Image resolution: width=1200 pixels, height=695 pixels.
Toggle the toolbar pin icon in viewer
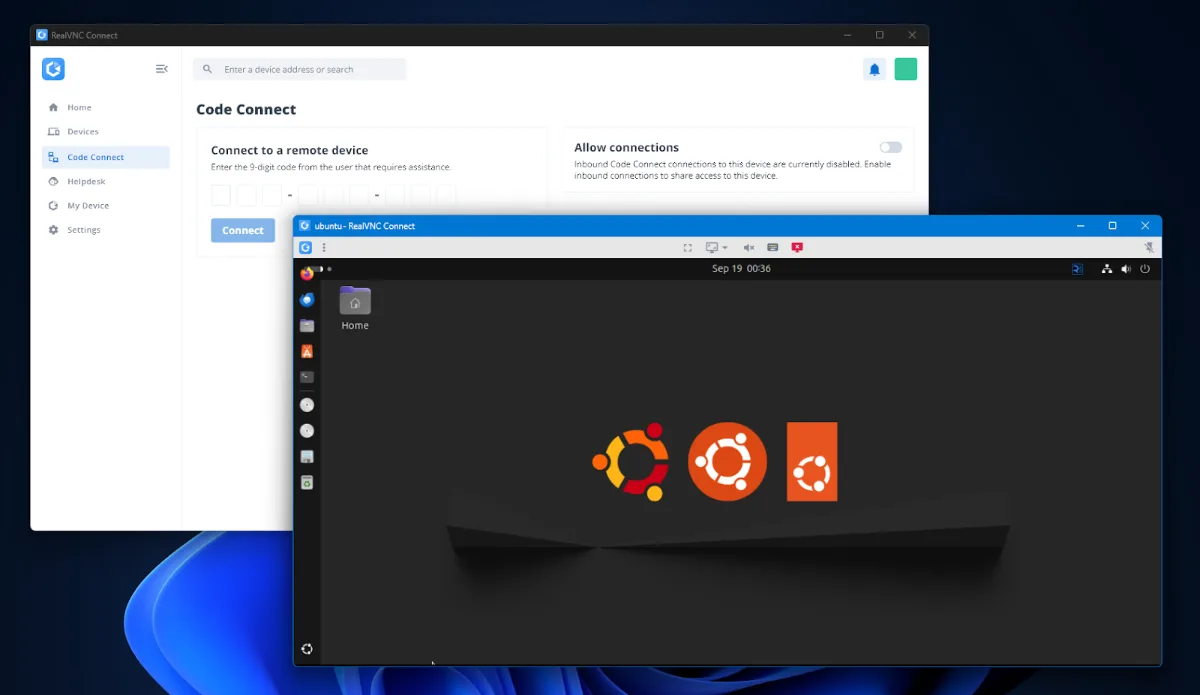1149,247
